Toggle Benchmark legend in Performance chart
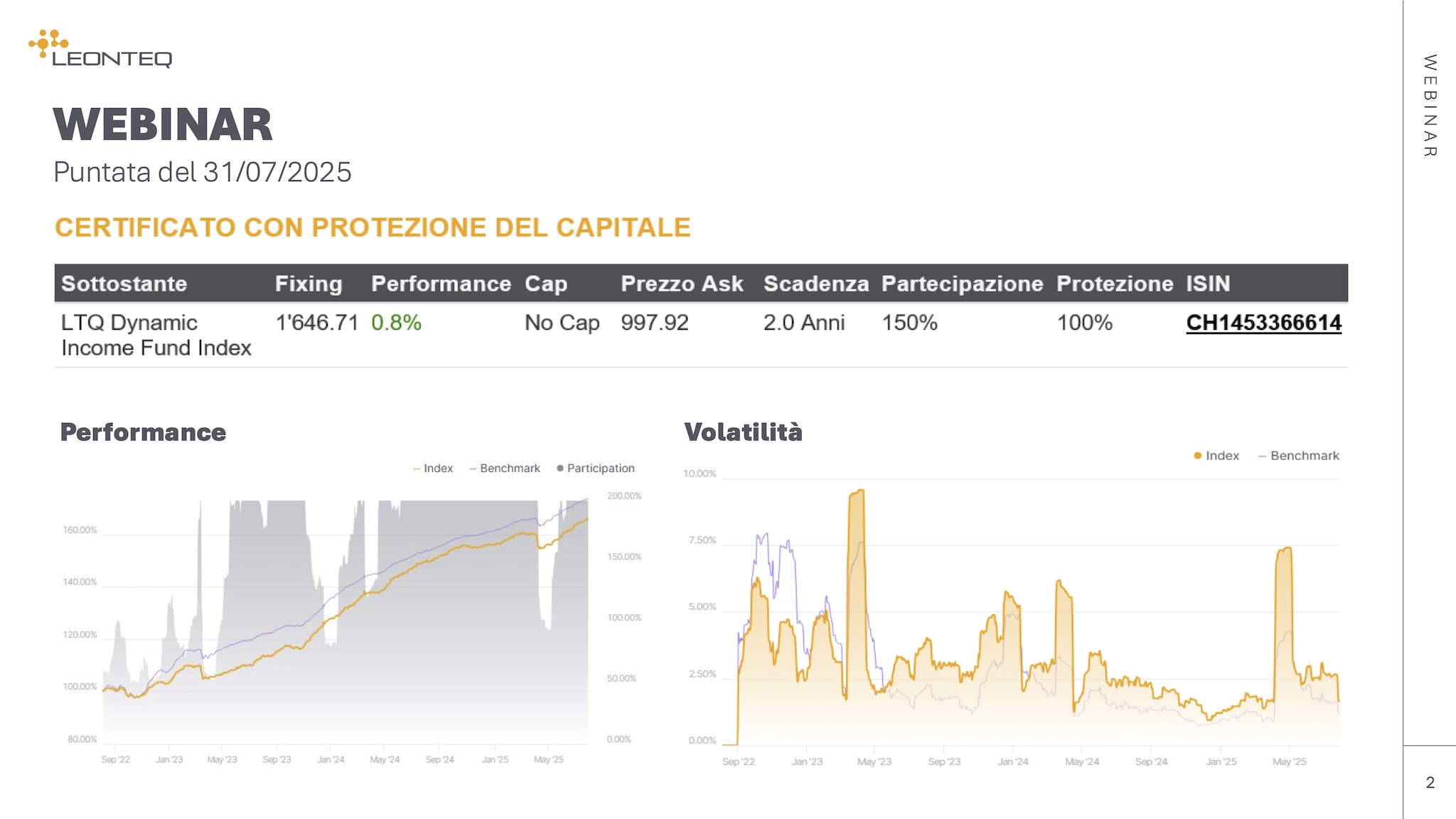1456x819 pixels. [x=504, y=469]
